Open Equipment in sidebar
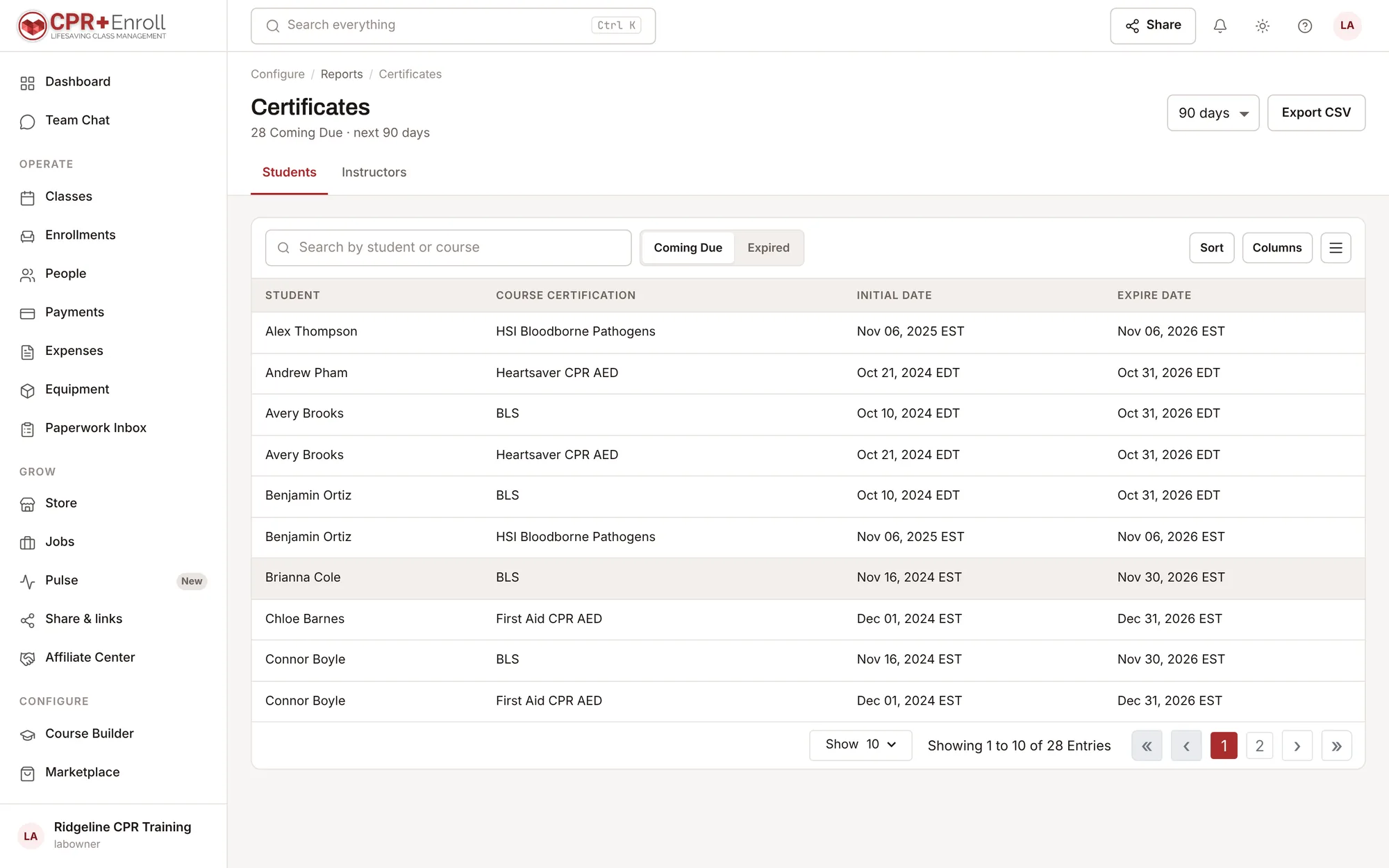This screenshot has height=868, width=1389. click(113, 390)
